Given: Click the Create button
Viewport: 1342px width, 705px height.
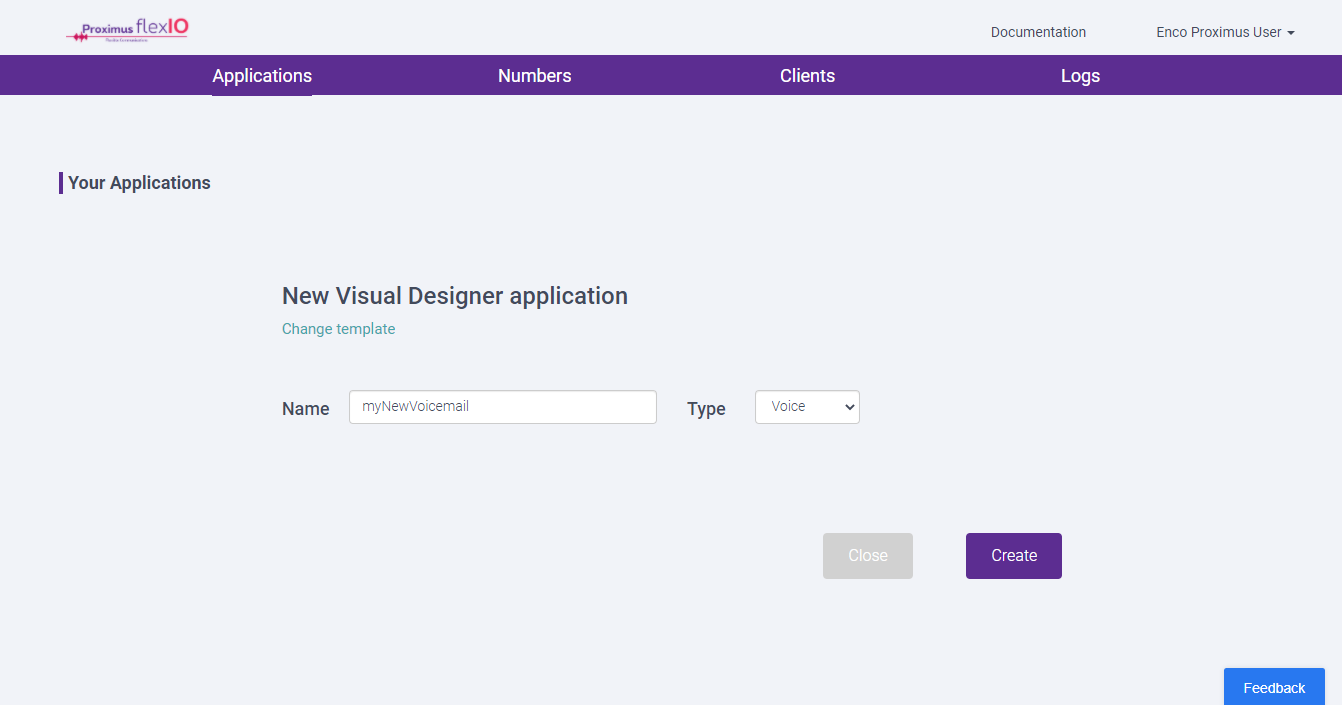Looking at the screenshot, I should click(x=1013, y=555).
